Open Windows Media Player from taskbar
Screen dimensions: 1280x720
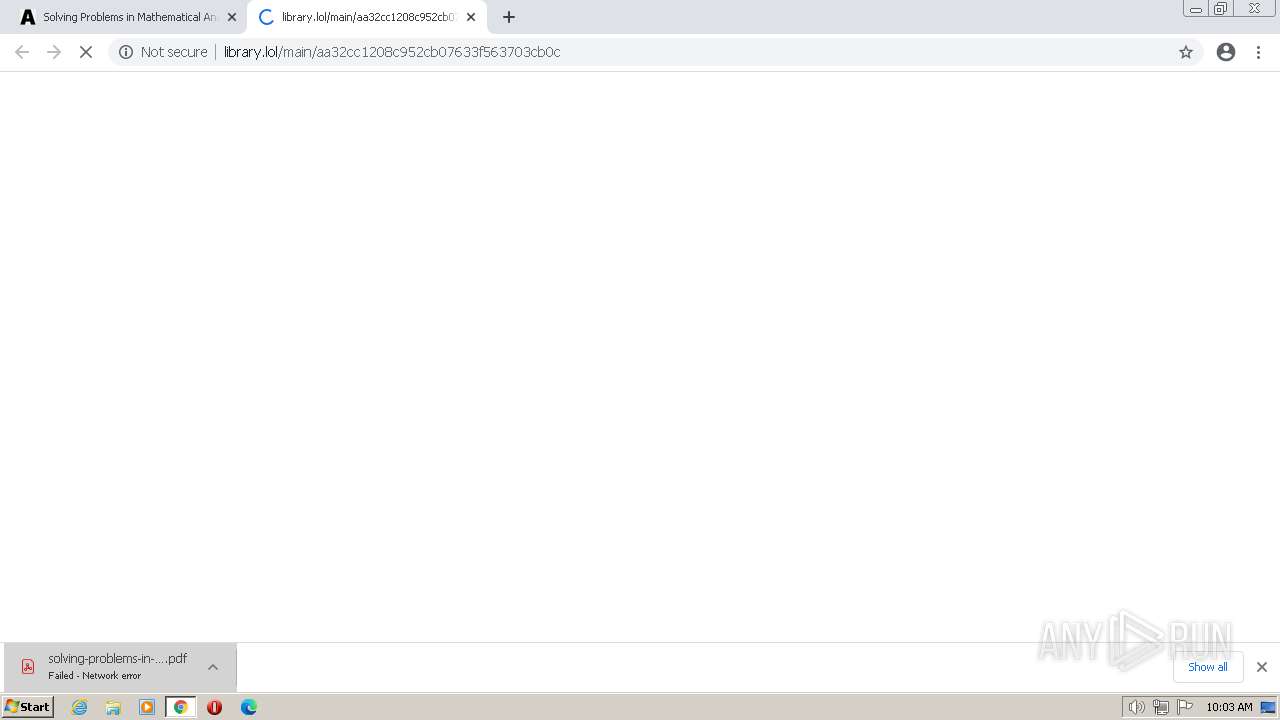[x=147, y=707]
